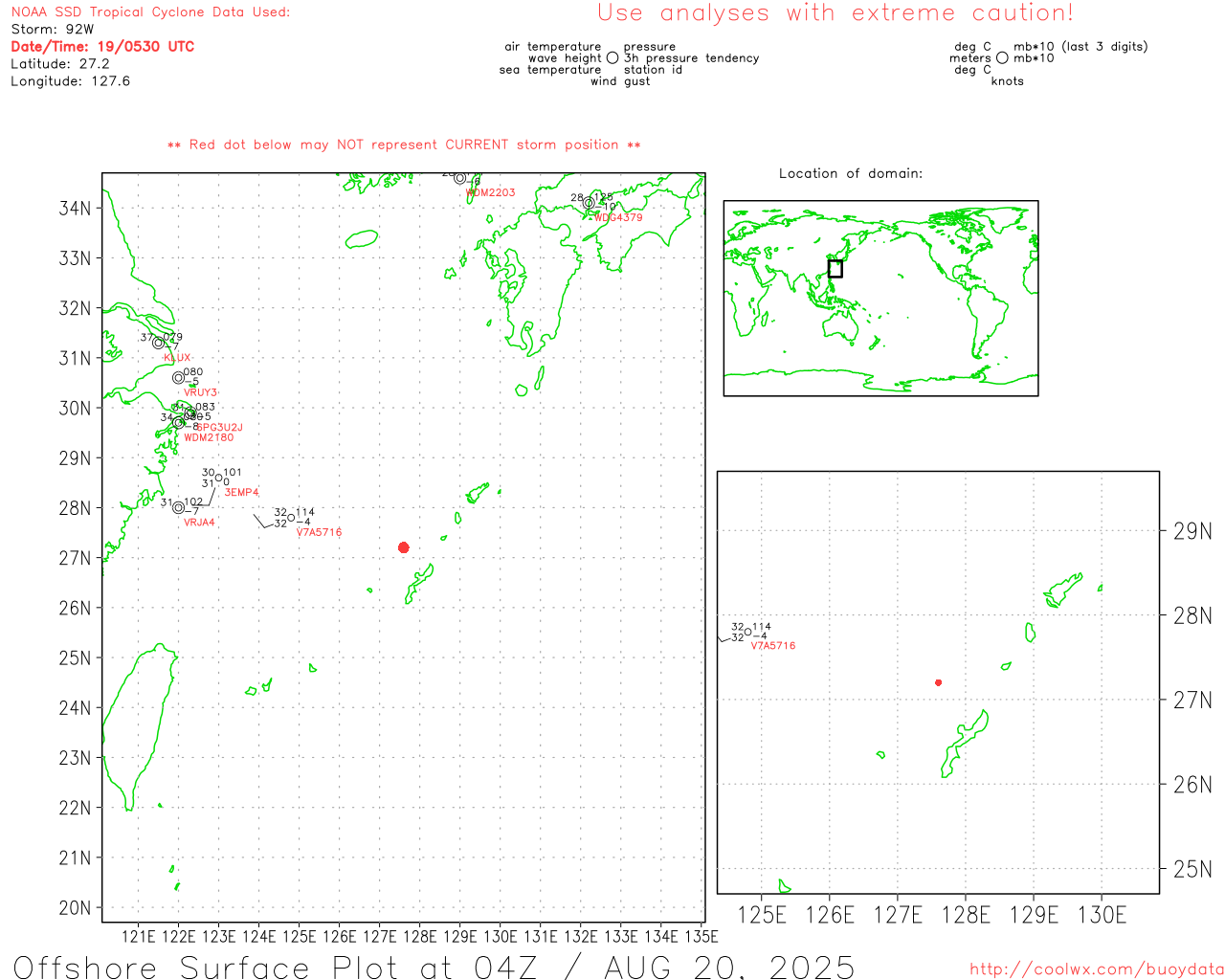Select V7A5716 label on the main map

coord(319,532)
